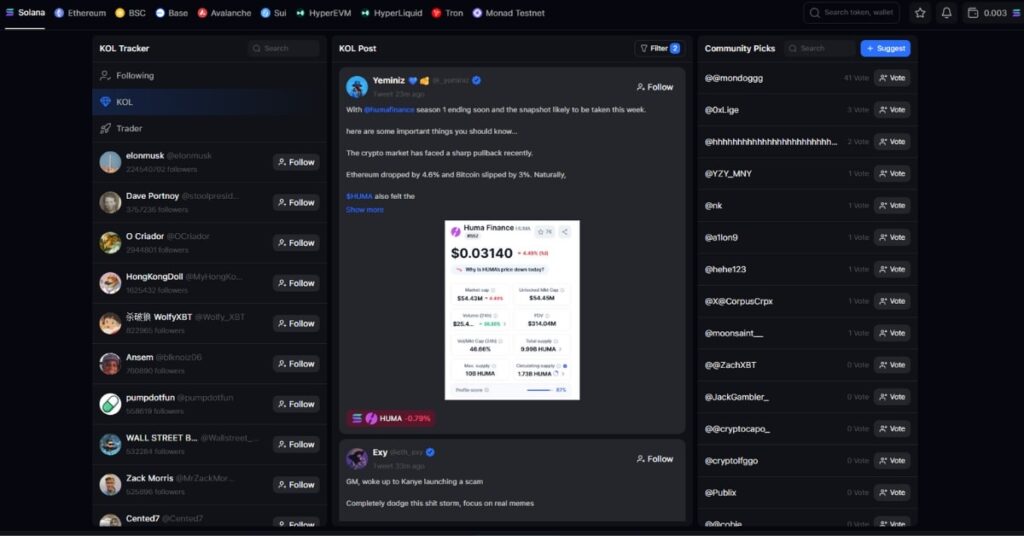The width and height of the screenshot is (1024, 536).
Task: Vote for @X@CorpusCrpx
Action: (892, 301)
